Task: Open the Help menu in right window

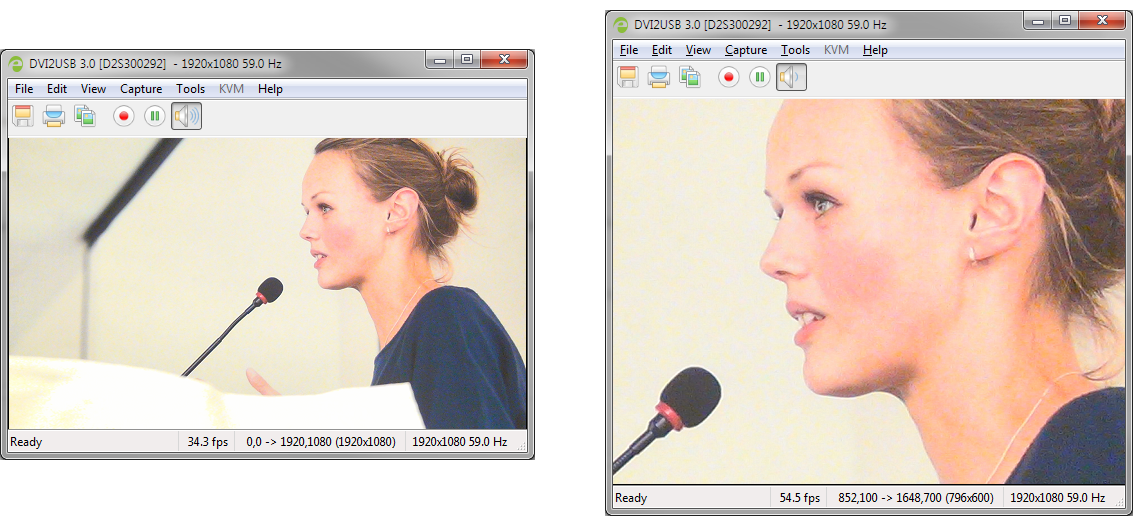Action: click(x=875, y=50)
